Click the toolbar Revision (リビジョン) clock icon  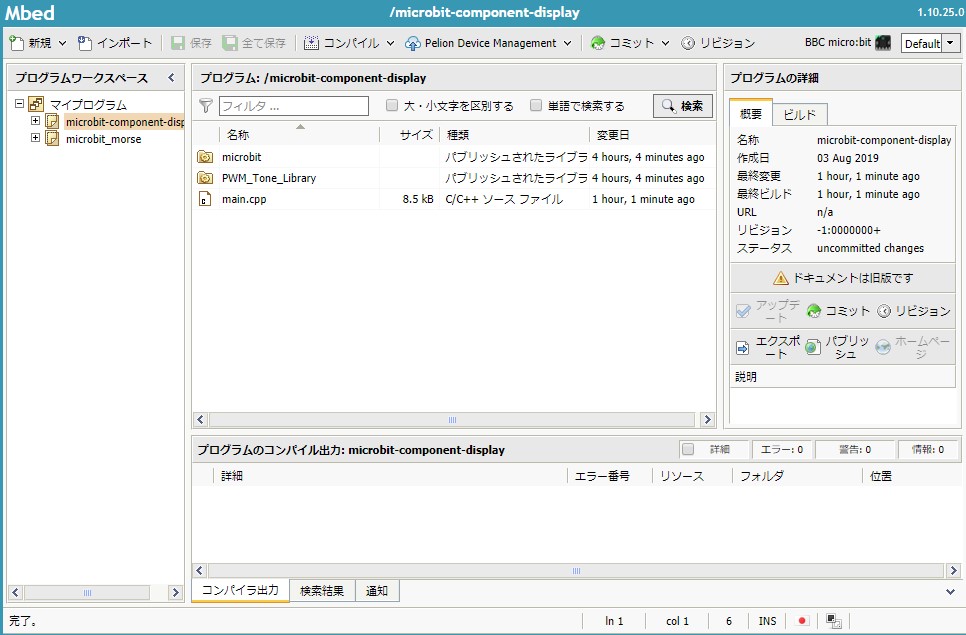click(688, 43)
